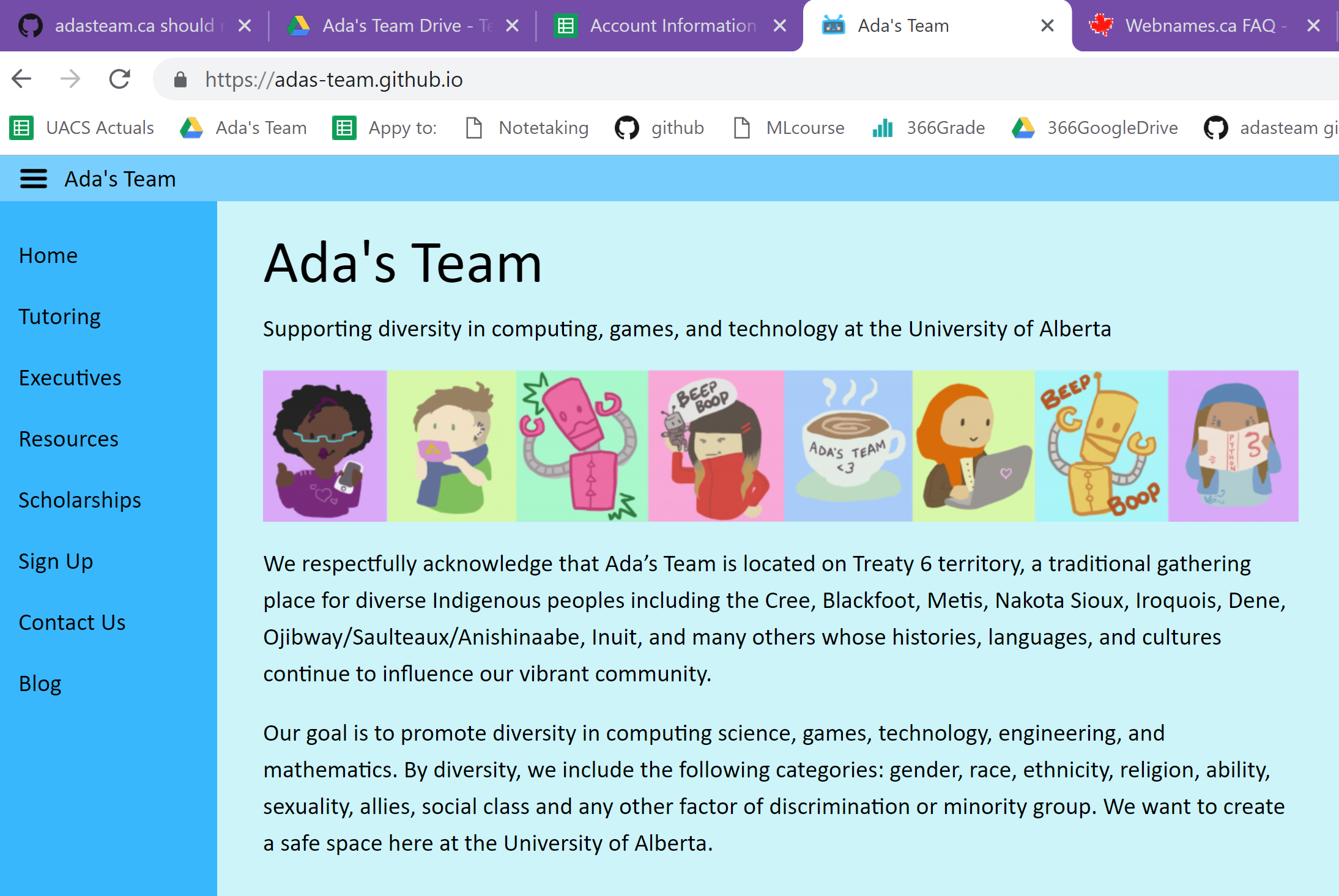Go forward a page
1339x896 pixels.
pos(70,79)
